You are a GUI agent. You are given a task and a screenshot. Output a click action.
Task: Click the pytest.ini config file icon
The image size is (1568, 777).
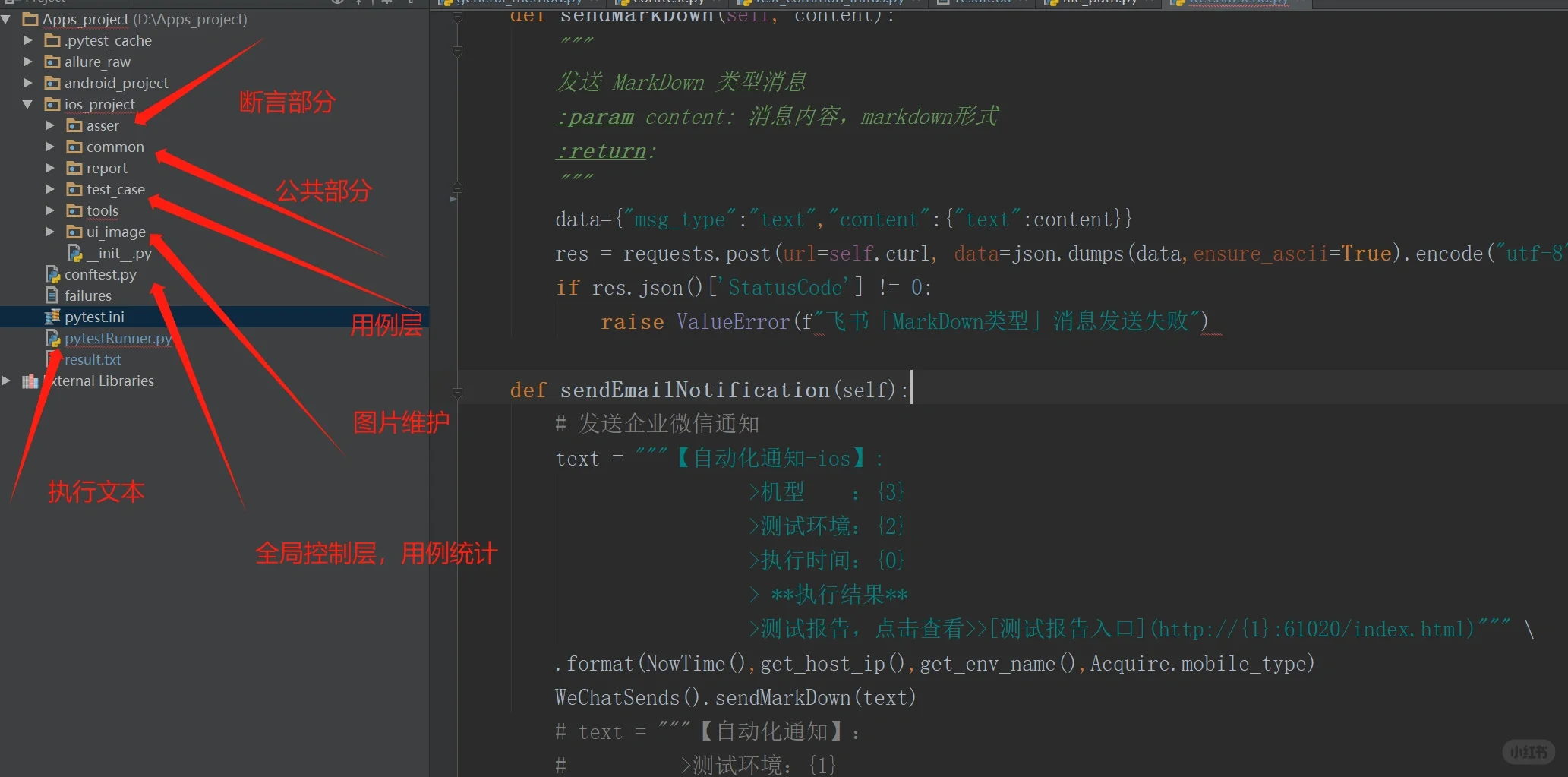click(52, 317)
